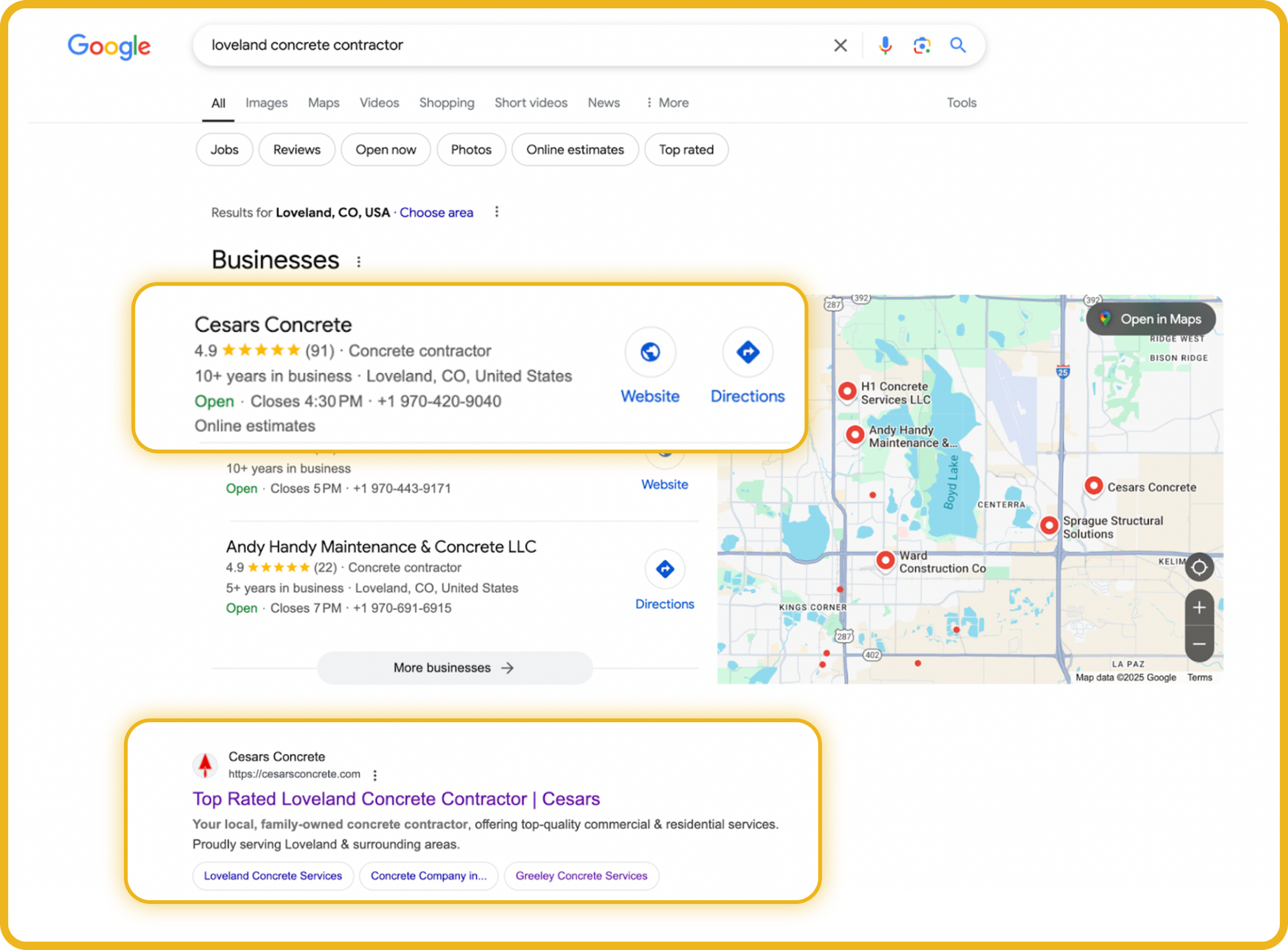The width and height of the screenshot is (1288, 950).
Task: Clear the search box with the X icon
Action: (x=840, y=46)
